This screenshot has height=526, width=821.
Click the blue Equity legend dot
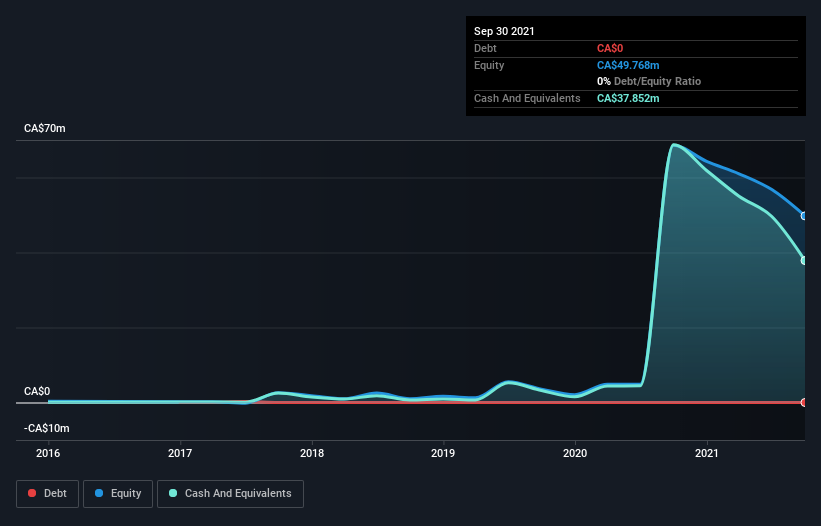point(99,493)
